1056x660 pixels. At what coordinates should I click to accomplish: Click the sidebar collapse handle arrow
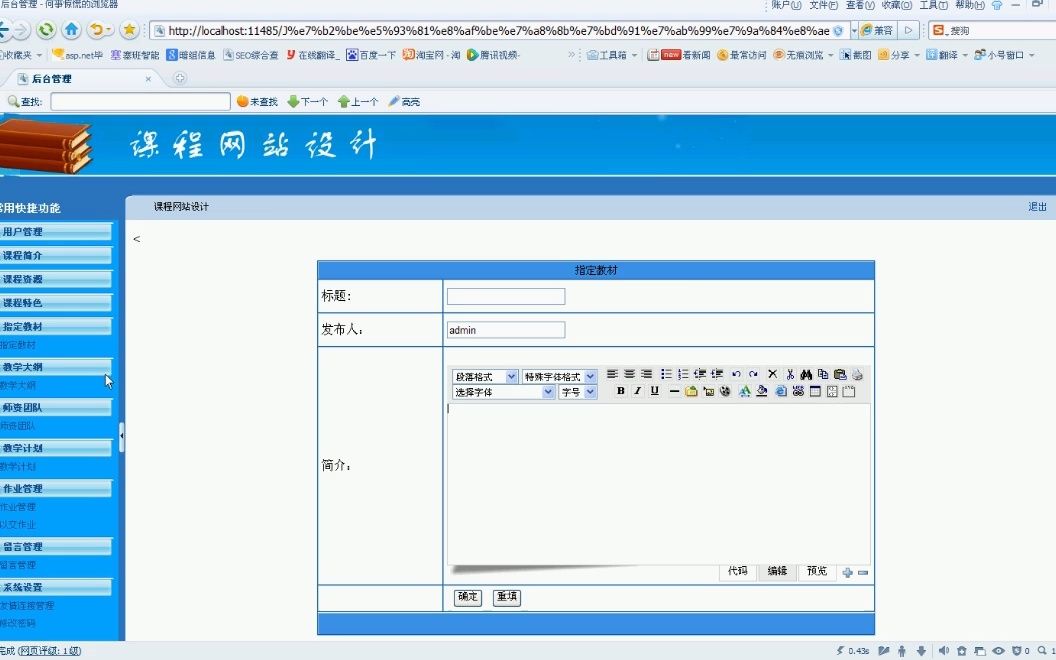121,436
